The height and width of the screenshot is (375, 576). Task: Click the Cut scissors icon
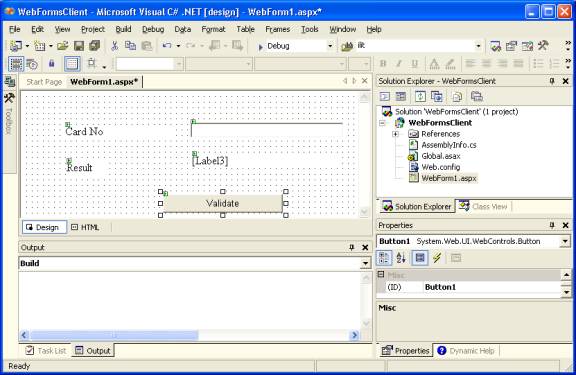point(115,46)
